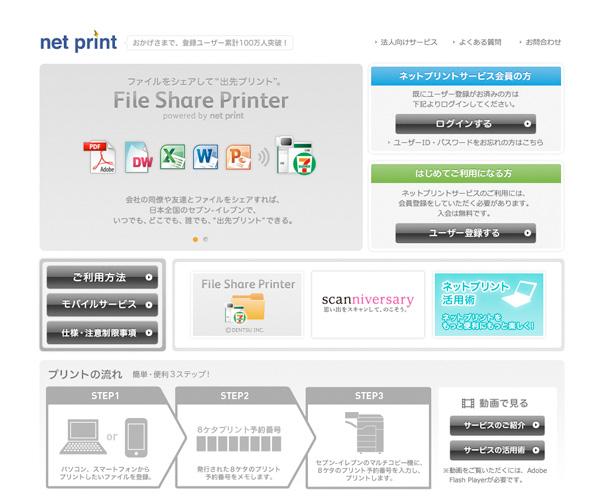Image resolution: width=600 pixels, height=503 pixels.
Task: Click the STEP2 header
Action: click(x=234, y=396)
